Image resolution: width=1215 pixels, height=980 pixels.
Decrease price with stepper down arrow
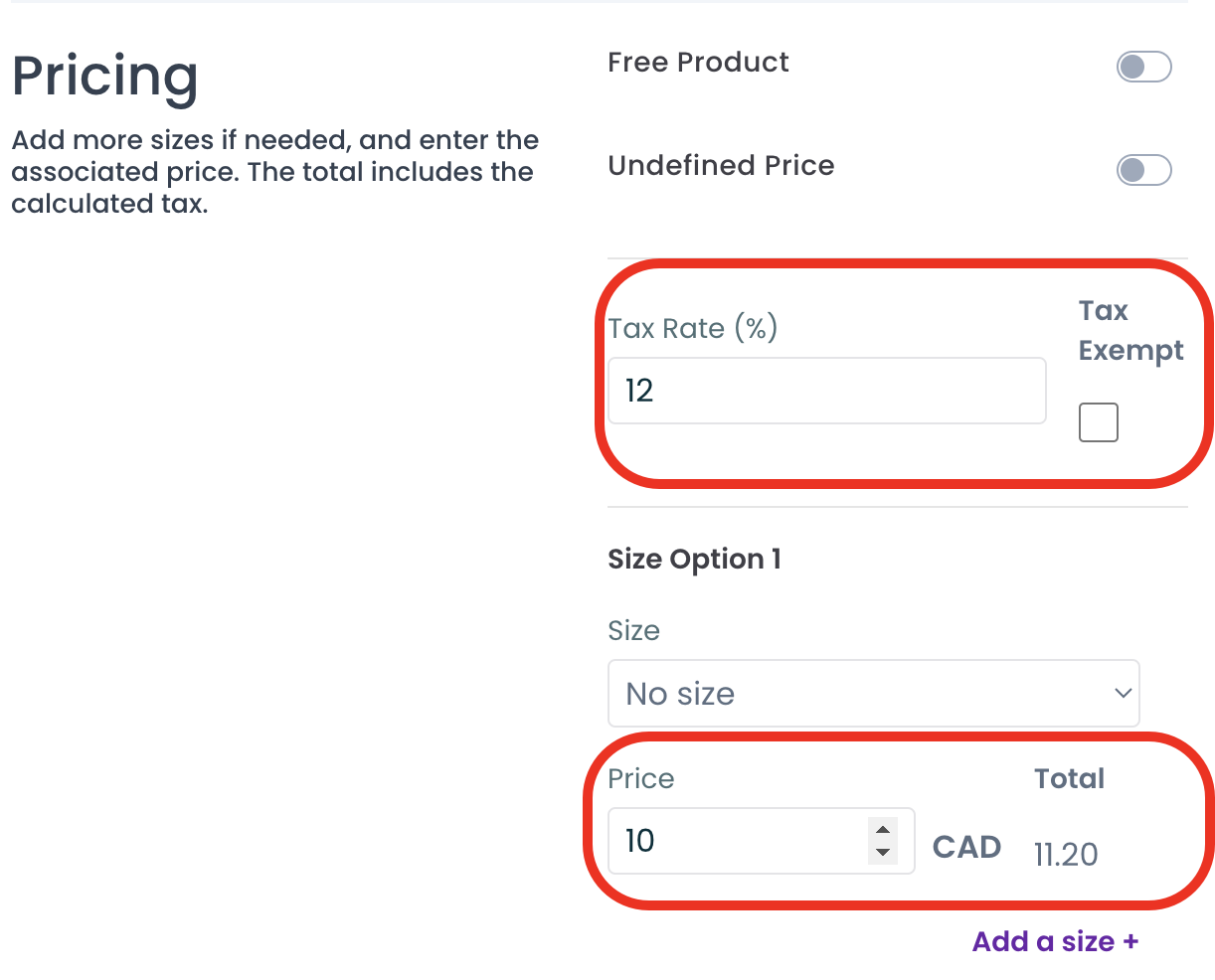pos(882,853)
